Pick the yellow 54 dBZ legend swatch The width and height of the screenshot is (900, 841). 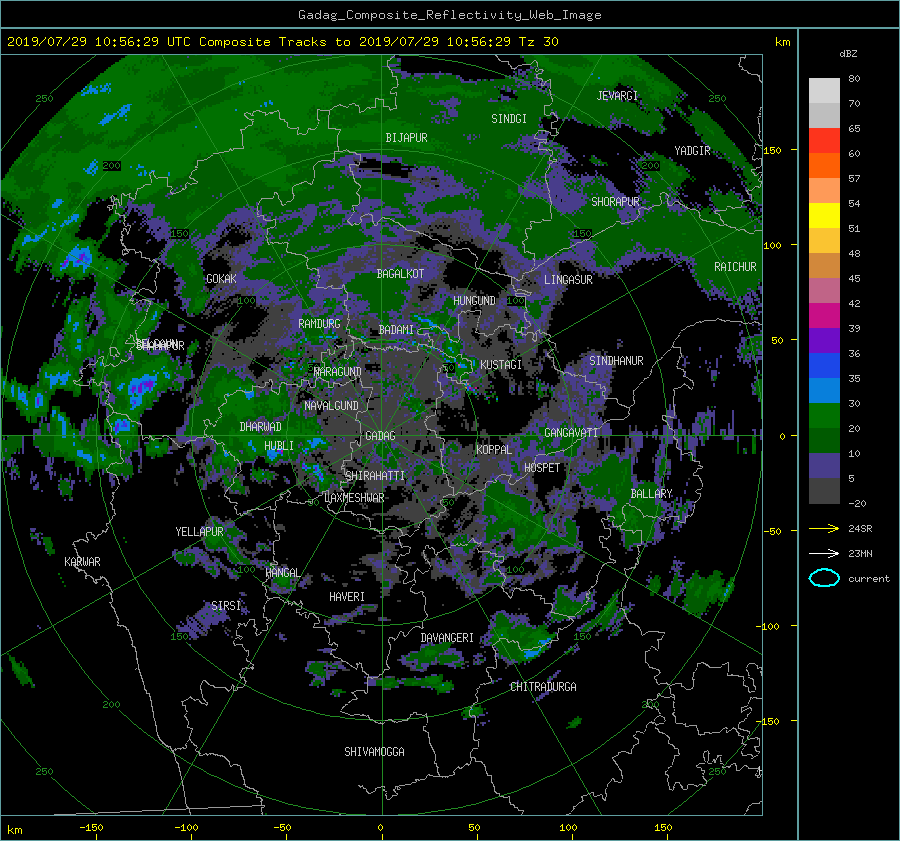point(824,215)
